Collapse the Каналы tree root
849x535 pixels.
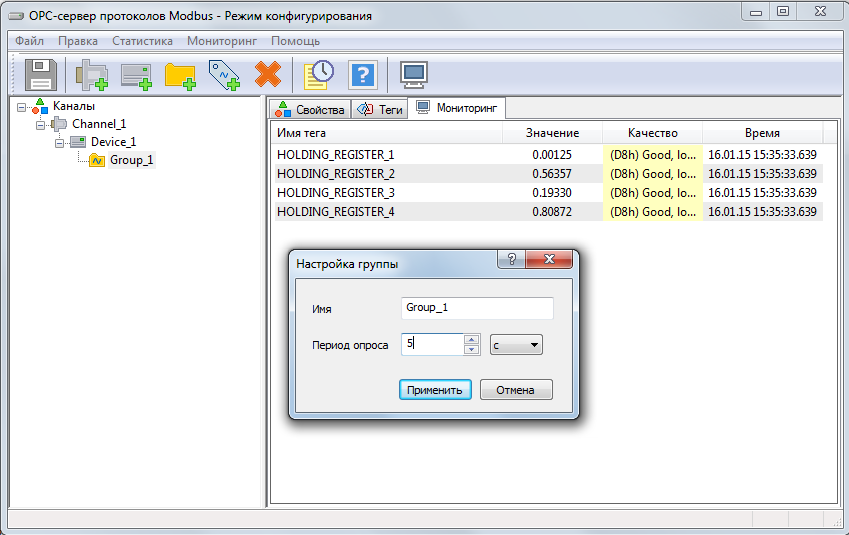[x=21, y=107]
